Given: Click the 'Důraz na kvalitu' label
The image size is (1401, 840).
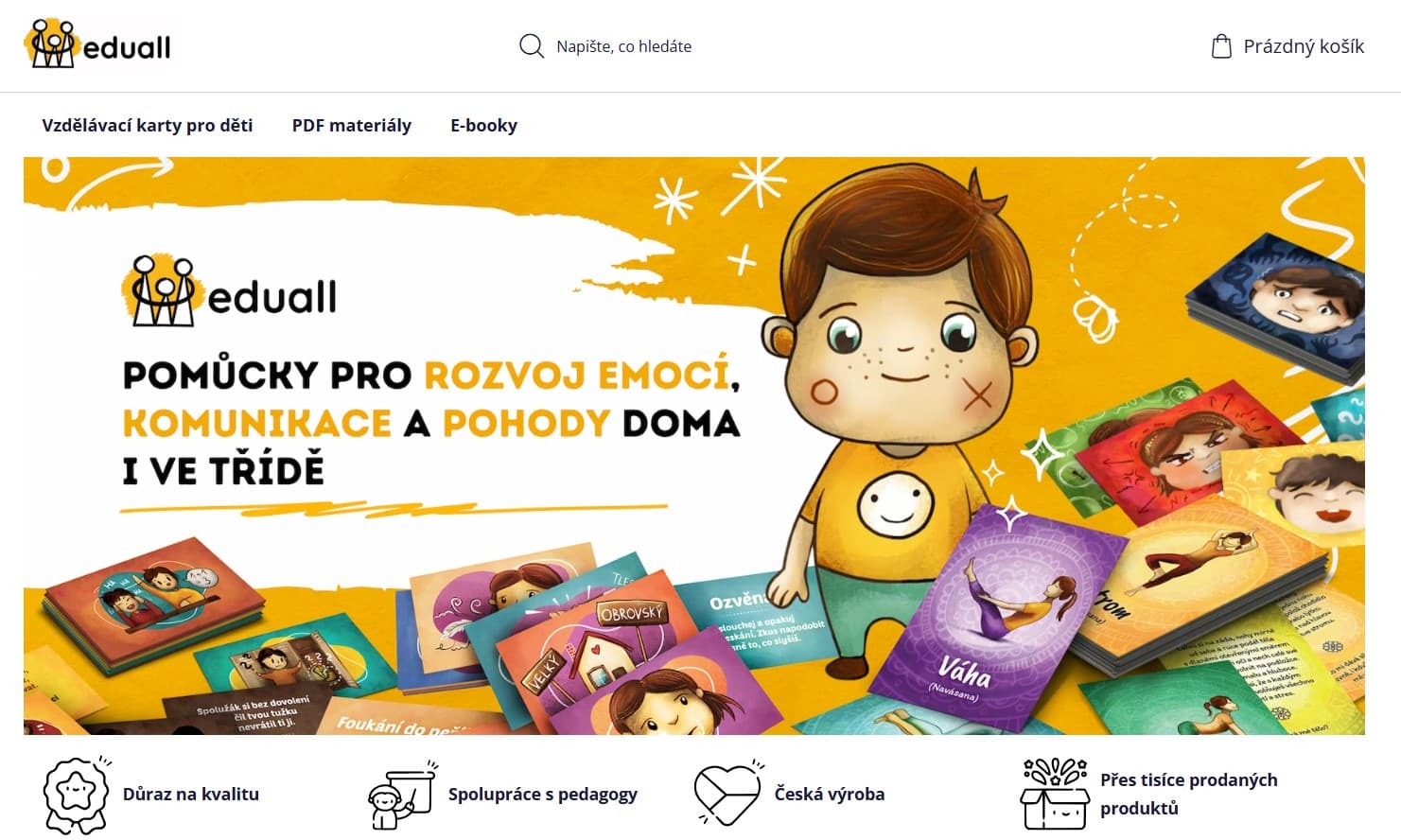Looking at the screenshot, I should (191, 794).
